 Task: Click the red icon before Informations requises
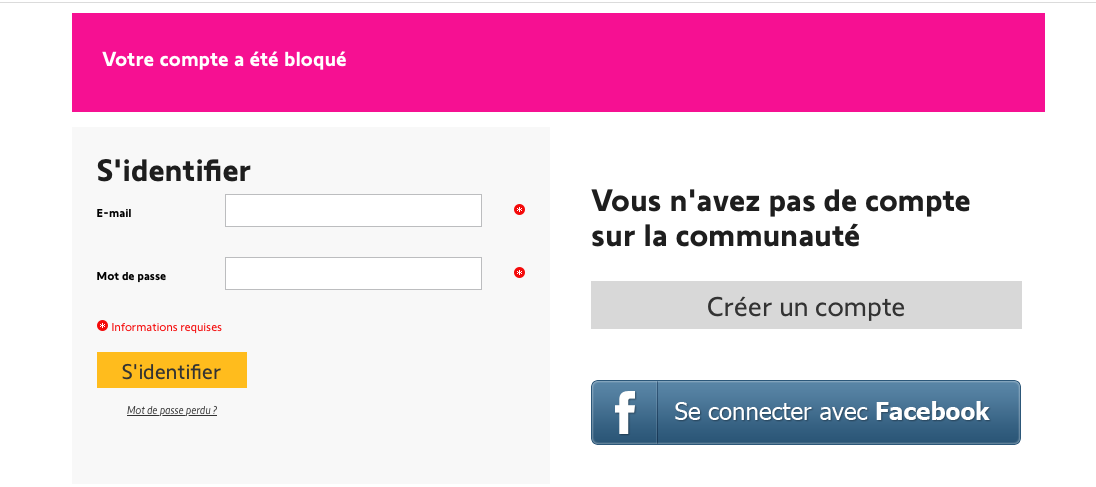tap(102, 326)
